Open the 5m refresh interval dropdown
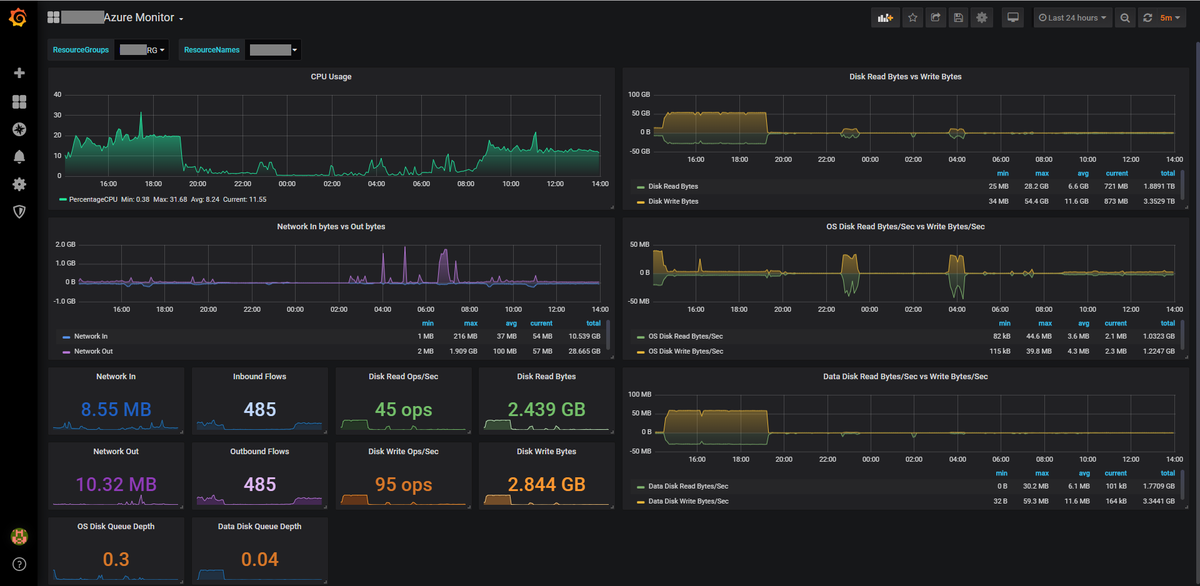1200x586 pixels. (1170, 17)
